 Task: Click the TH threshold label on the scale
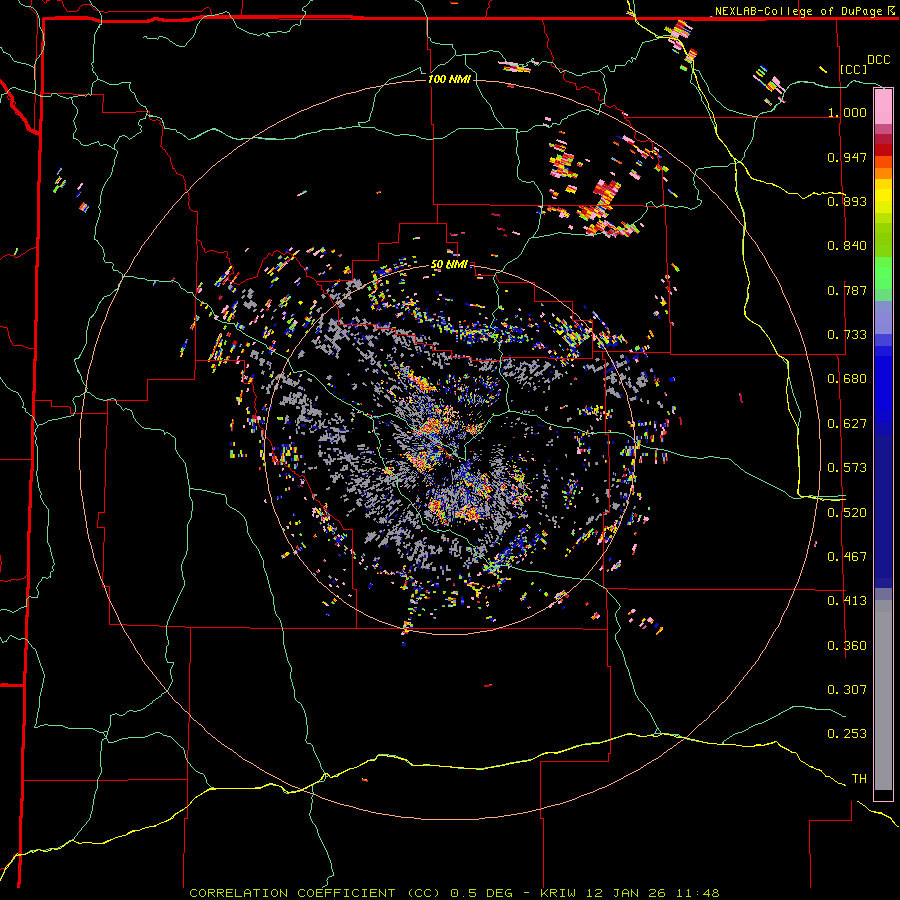(859, 779)
